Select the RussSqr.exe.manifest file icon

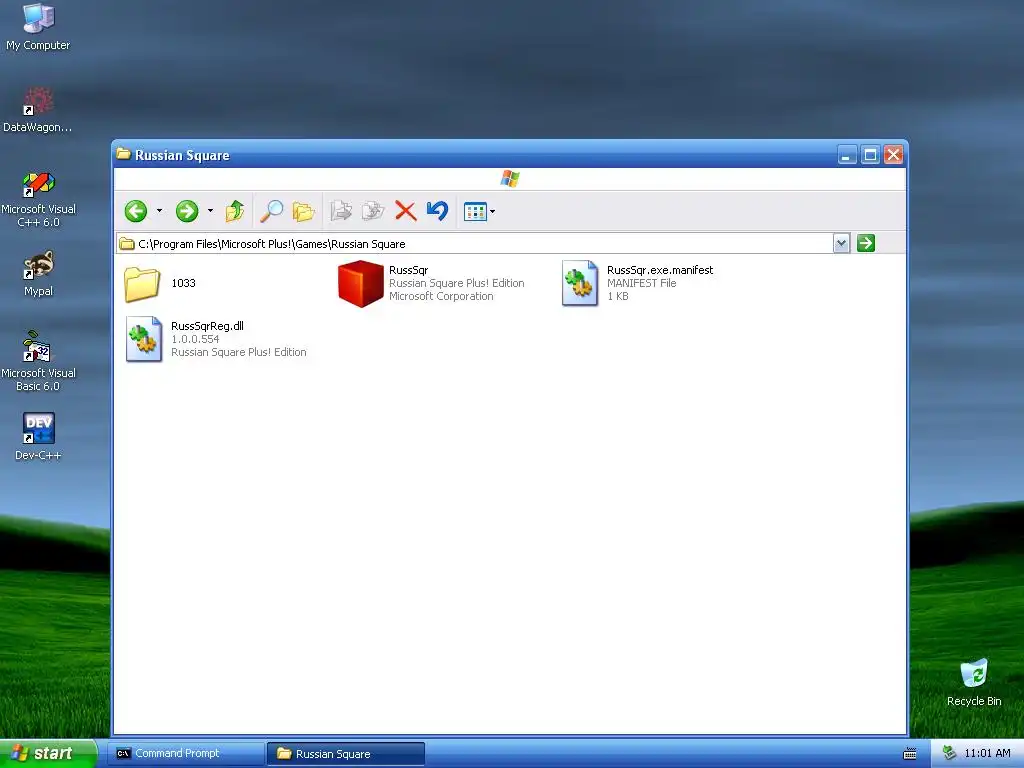tap(580, 283)
